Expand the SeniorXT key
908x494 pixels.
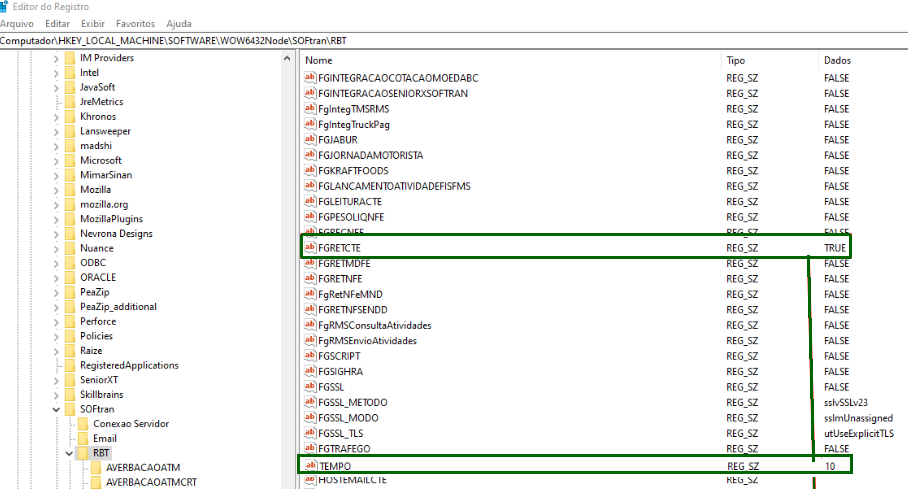56,380
